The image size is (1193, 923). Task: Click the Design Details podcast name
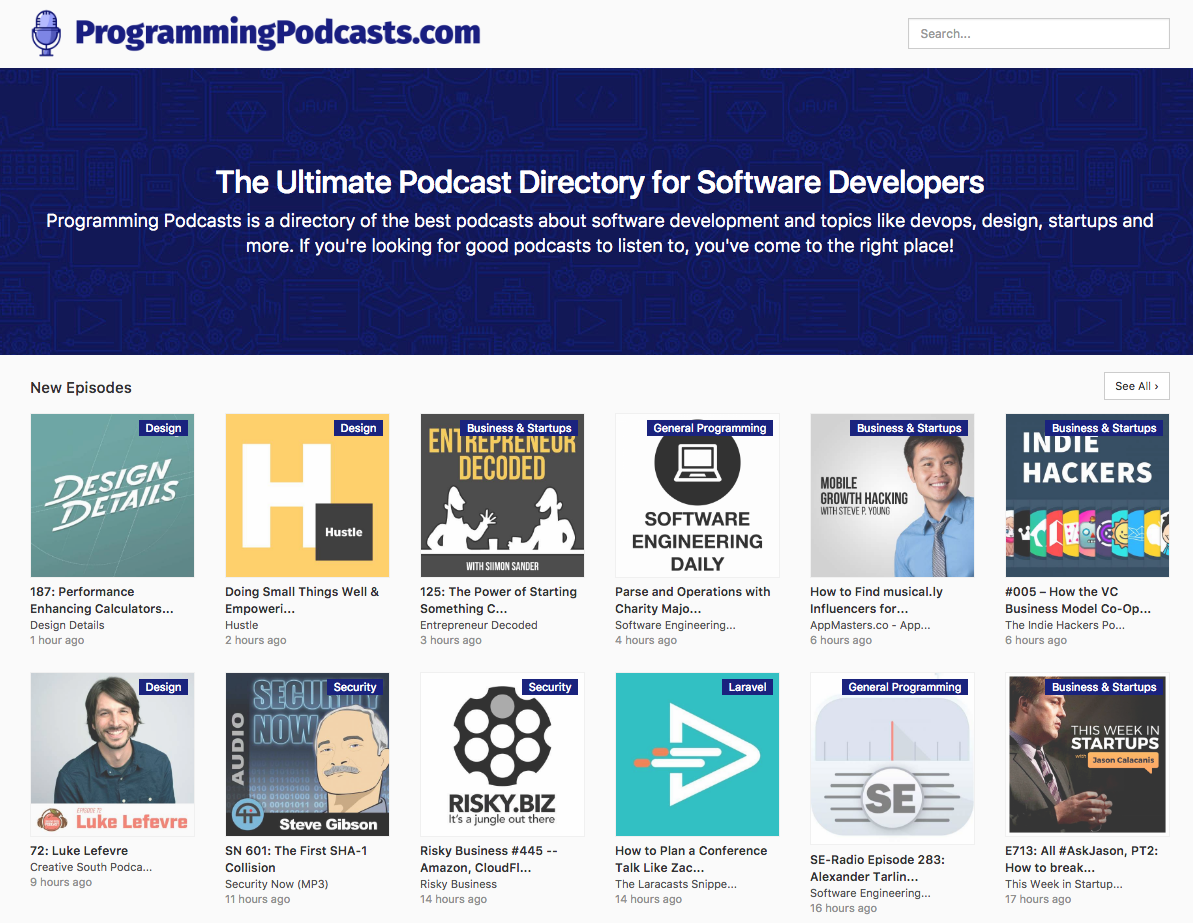click(68, 625)
